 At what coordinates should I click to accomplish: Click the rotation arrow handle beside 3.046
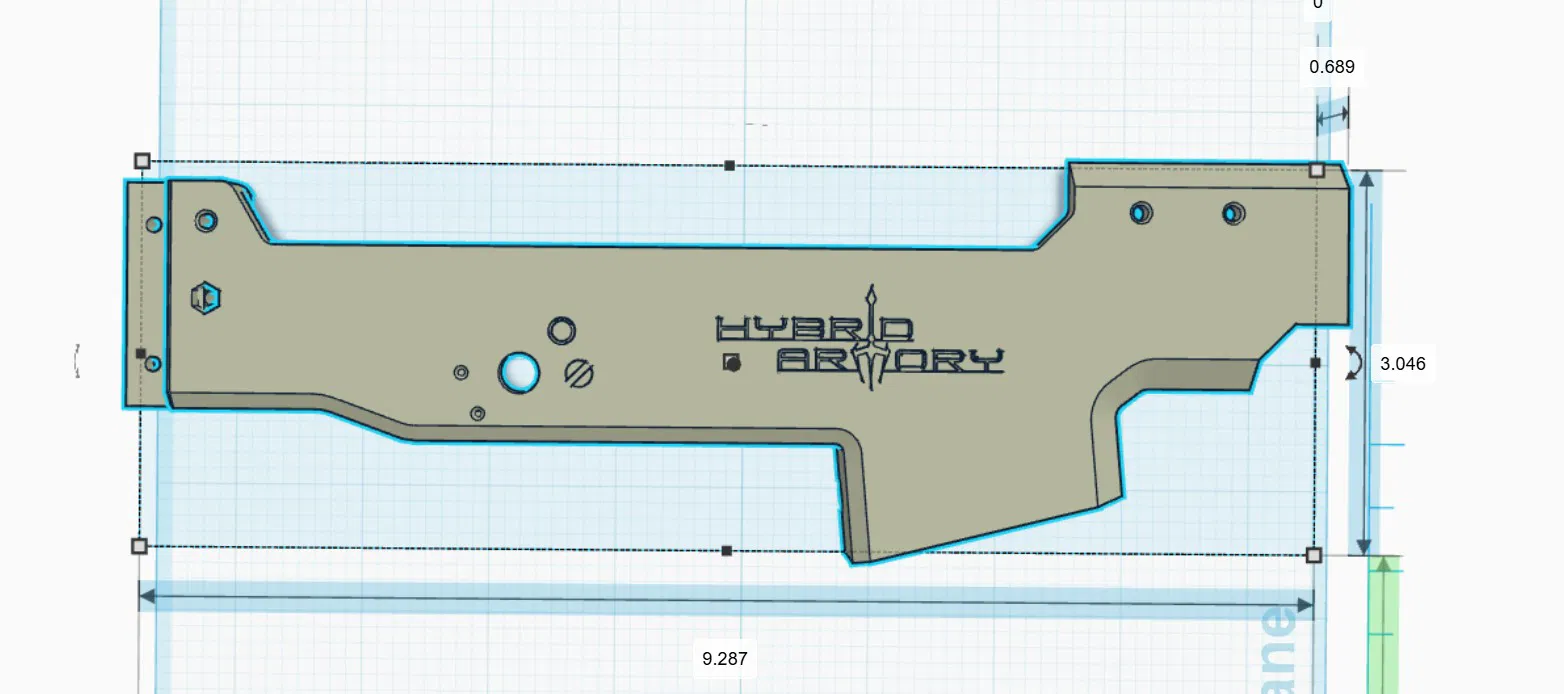[1353, 362]
